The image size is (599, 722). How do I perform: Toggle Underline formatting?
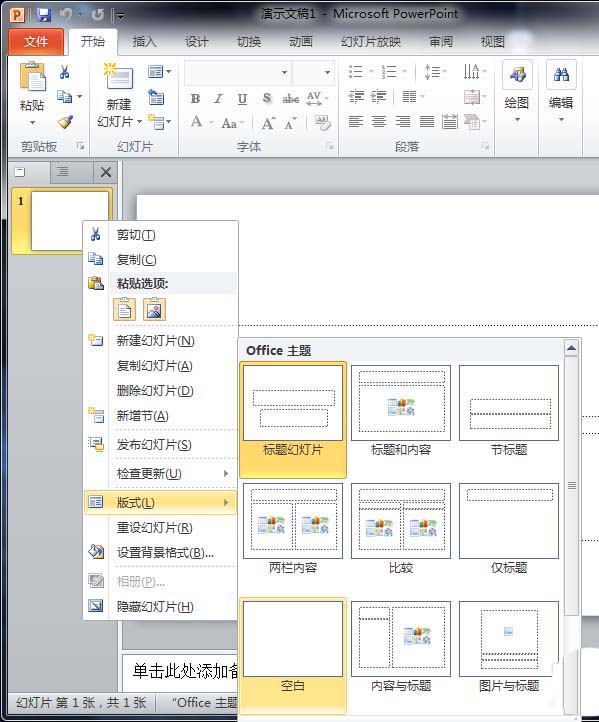click(x=242, y=99)
